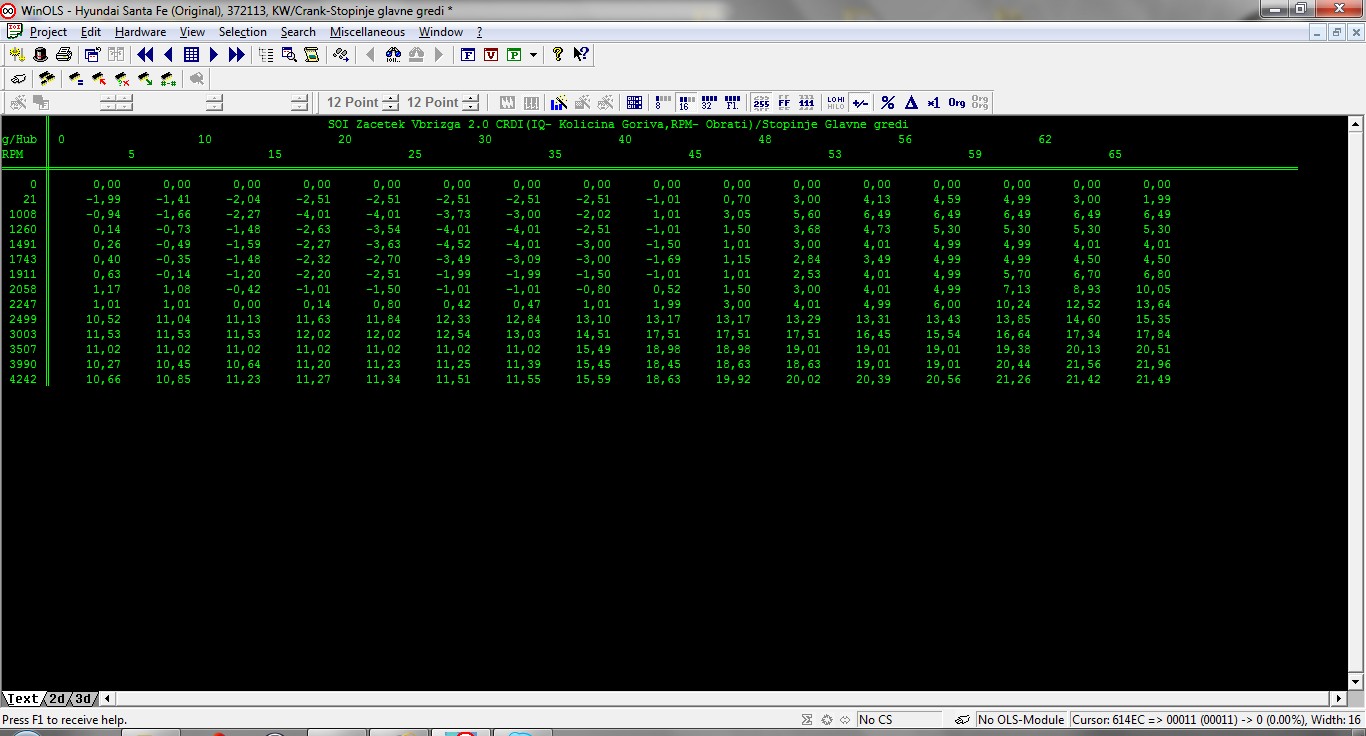The height and width of the screenshot is (736, 1366).
Task: Jump to last map with double-right arrows
Action: pos(237,55)
